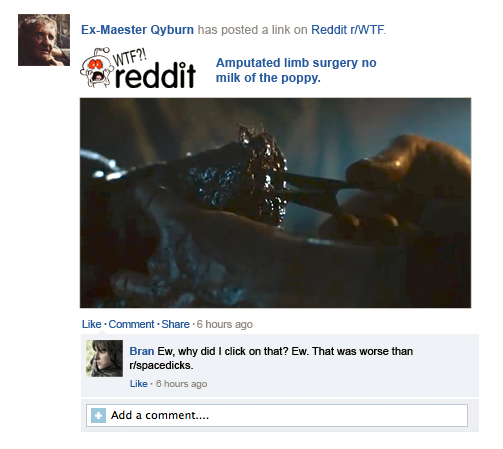Share Qyburn's Reddit link post
Image resolution: width=503 pixels, height=449 pixels.
[x=175, y=324]
